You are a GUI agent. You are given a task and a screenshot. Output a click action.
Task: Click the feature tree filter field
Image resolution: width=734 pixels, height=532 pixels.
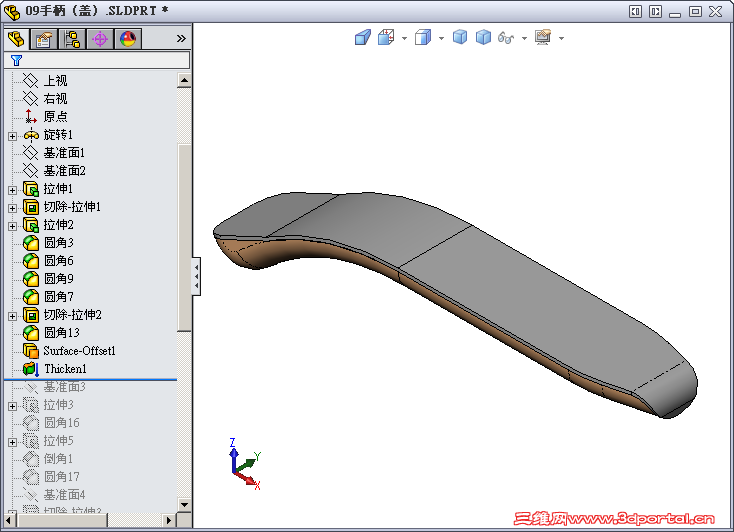click(x=97, y=60)
